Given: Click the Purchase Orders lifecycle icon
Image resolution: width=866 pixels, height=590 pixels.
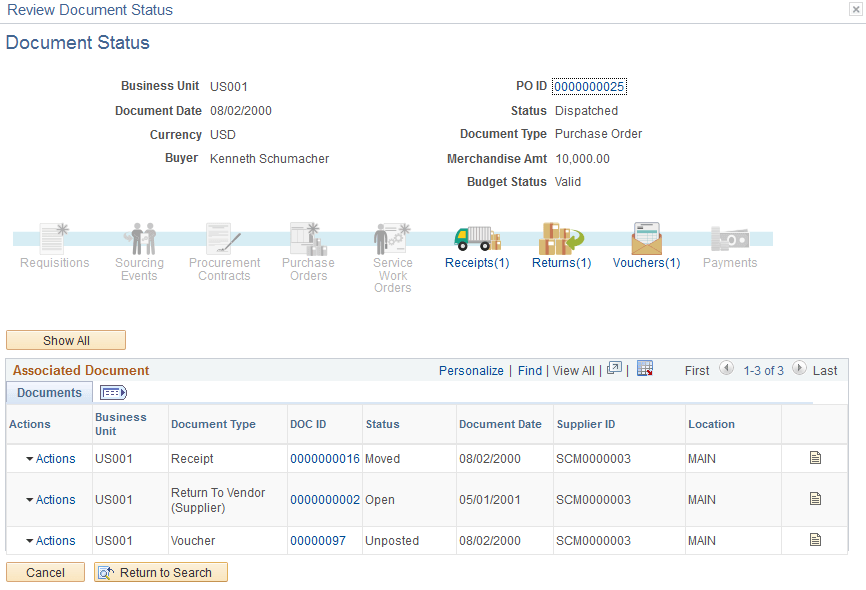Looking at the screenshot, I should click(x=307, y=240).
